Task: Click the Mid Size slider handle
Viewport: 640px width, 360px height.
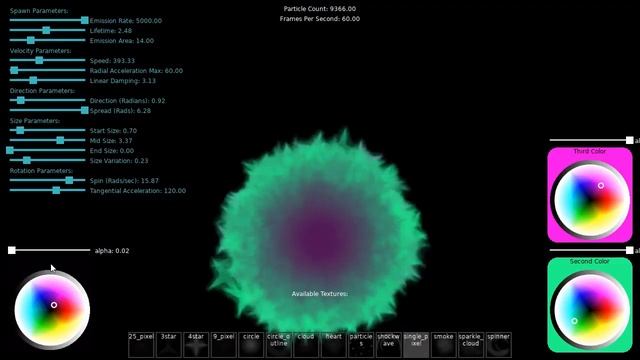Action: click(x=60, y=140)
